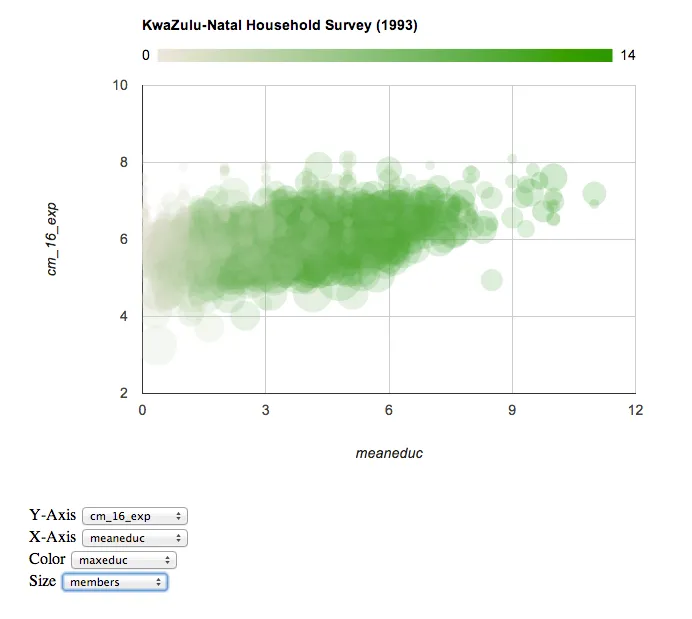The width and height of the screenshot is (692, 619).
Task: Click the y-axis tick label 2
Action: pos(124,393)
